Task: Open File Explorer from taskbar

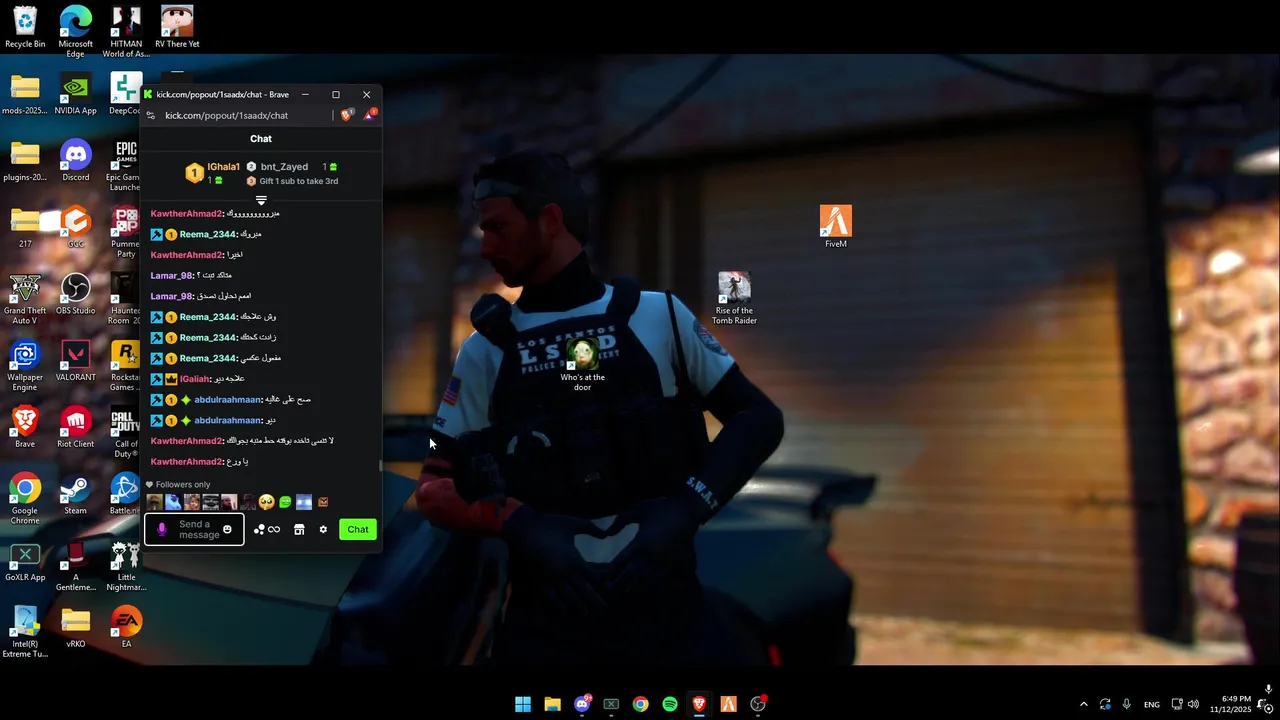Action: click(552, 704)
